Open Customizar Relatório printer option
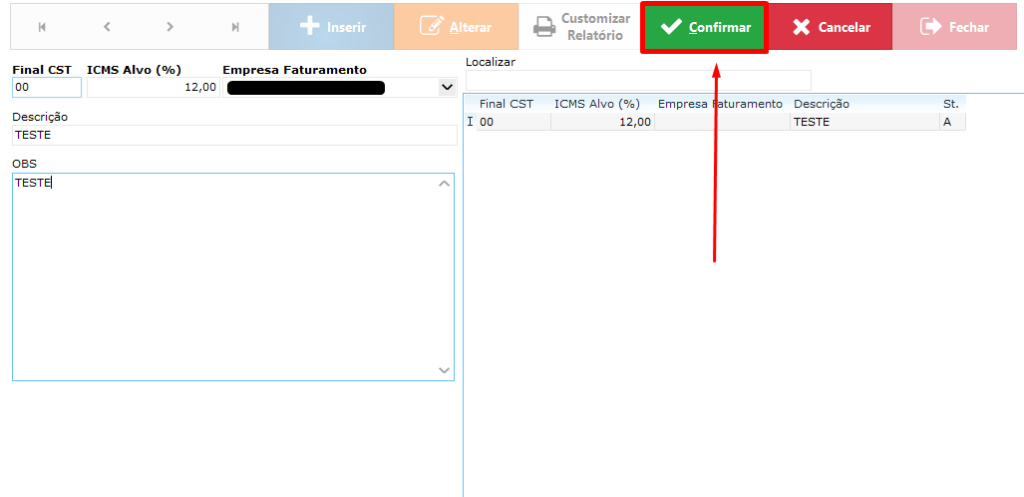This screenshot has width=1024, height=497. click(581, 27)
